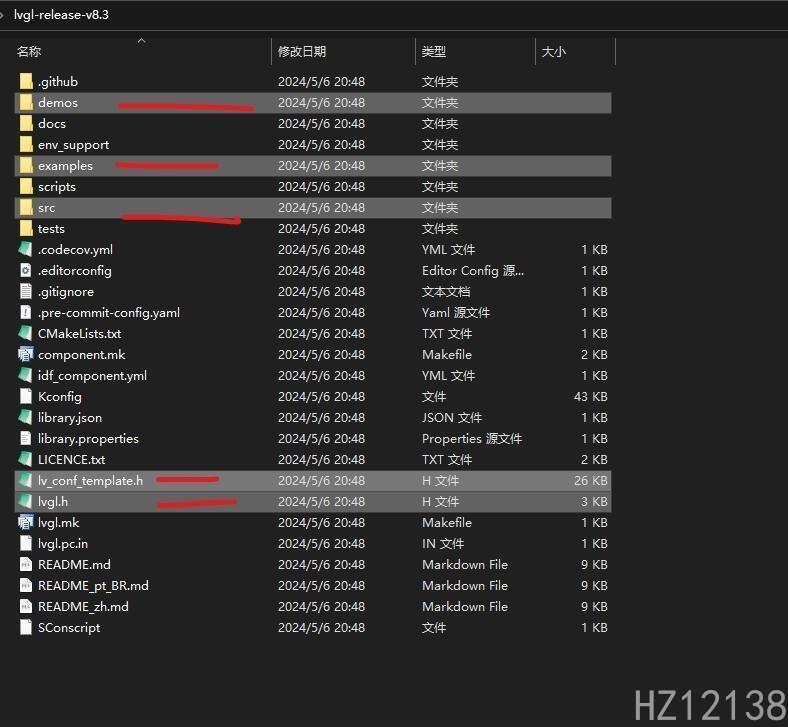Select the file name LICENCE.txt
The width and height of the screenshot is (788, 727).
pyautogui.click(x=71, y=460)
